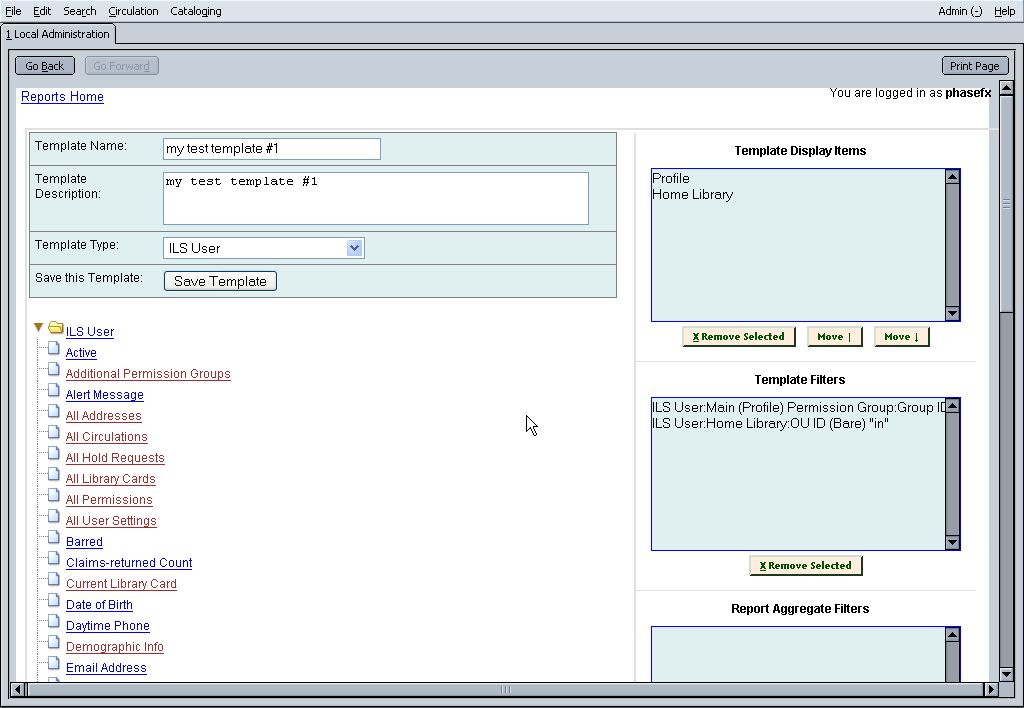The image size is (1024, 708).
Task: Click the document icon beside Alert Message
Action: (x=54, y=393)
